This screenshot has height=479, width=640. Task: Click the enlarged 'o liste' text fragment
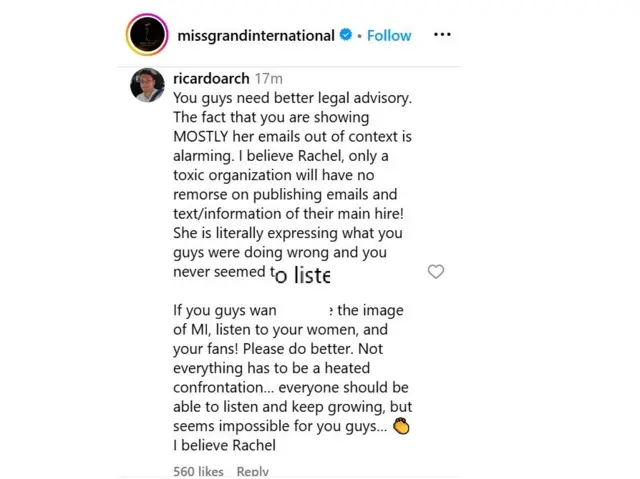coord(302,275)
